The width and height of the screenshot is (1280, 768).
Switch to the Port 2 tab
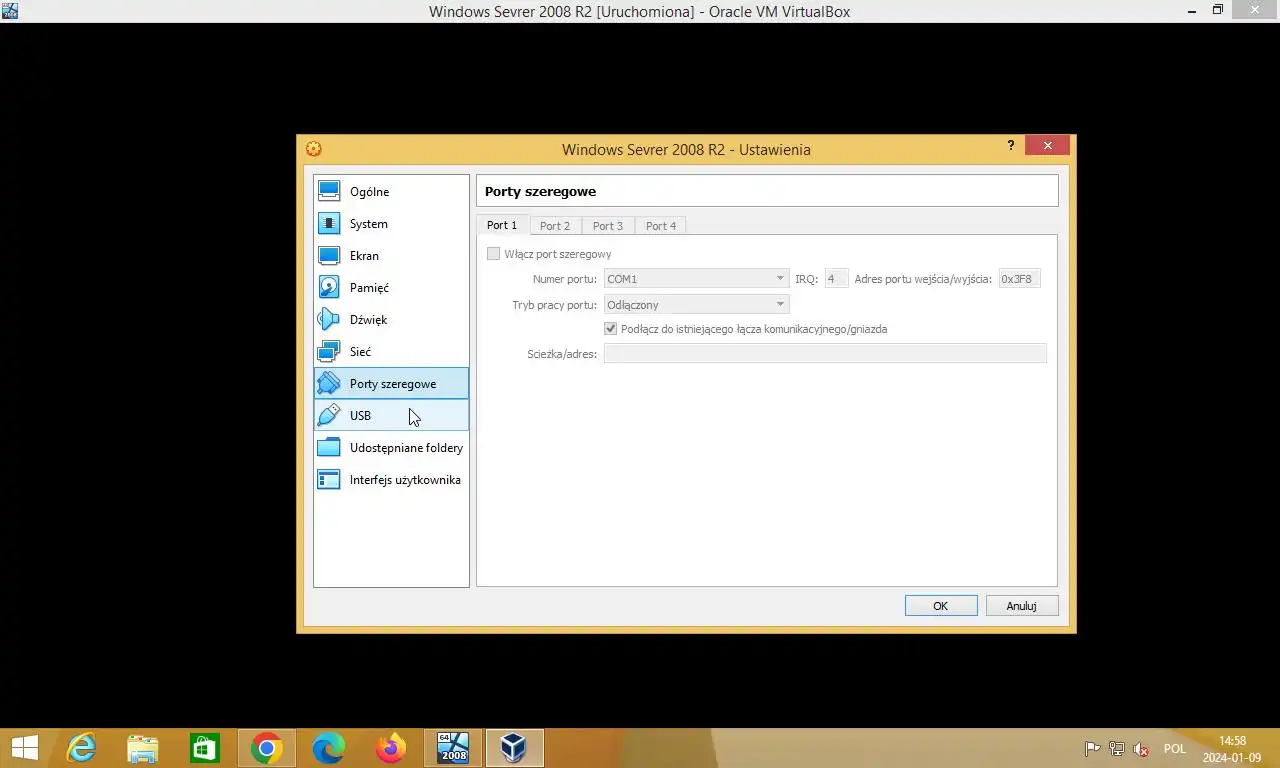tap(555, 226)
